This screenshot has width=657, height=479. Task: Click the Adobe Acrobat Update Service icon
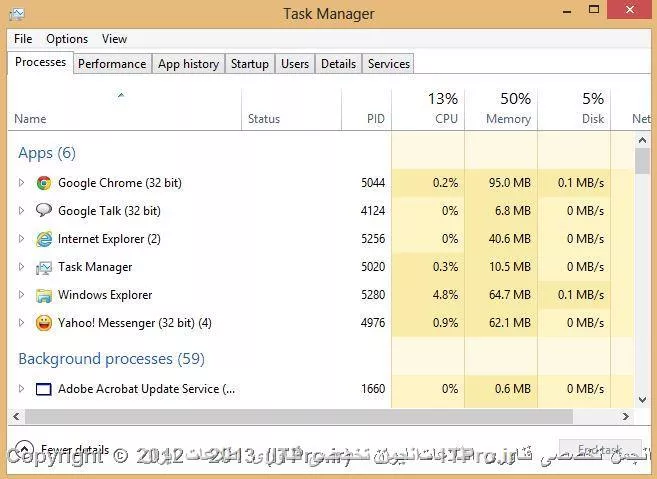44,389
